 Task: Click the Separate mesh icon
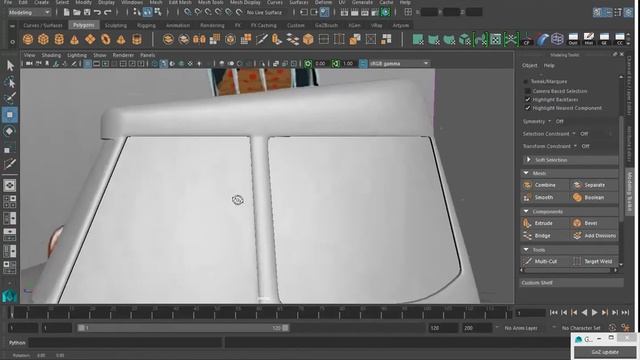tap(577, 185)
